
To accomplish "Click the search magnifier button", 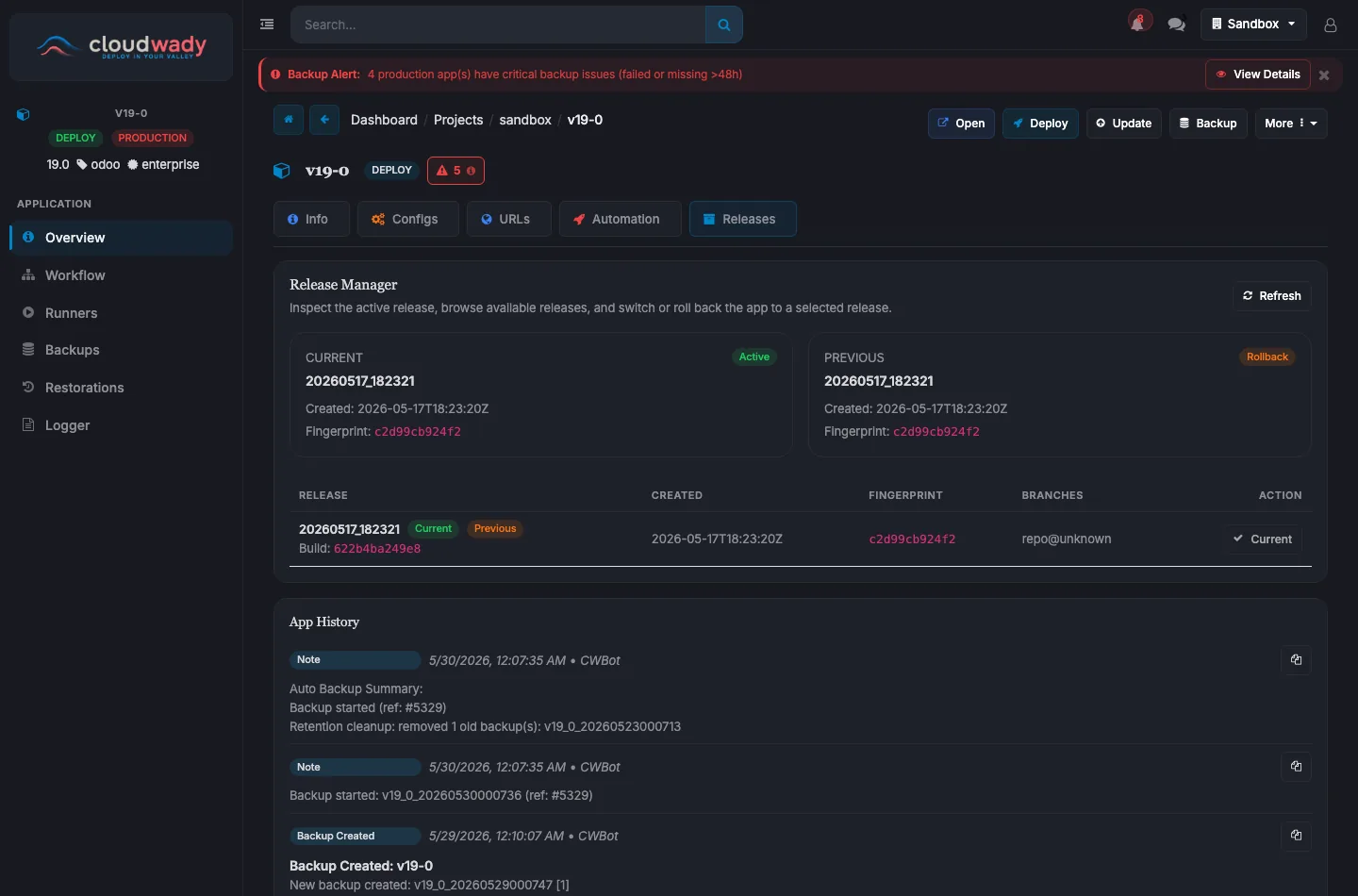I will [x=724, y=25].
